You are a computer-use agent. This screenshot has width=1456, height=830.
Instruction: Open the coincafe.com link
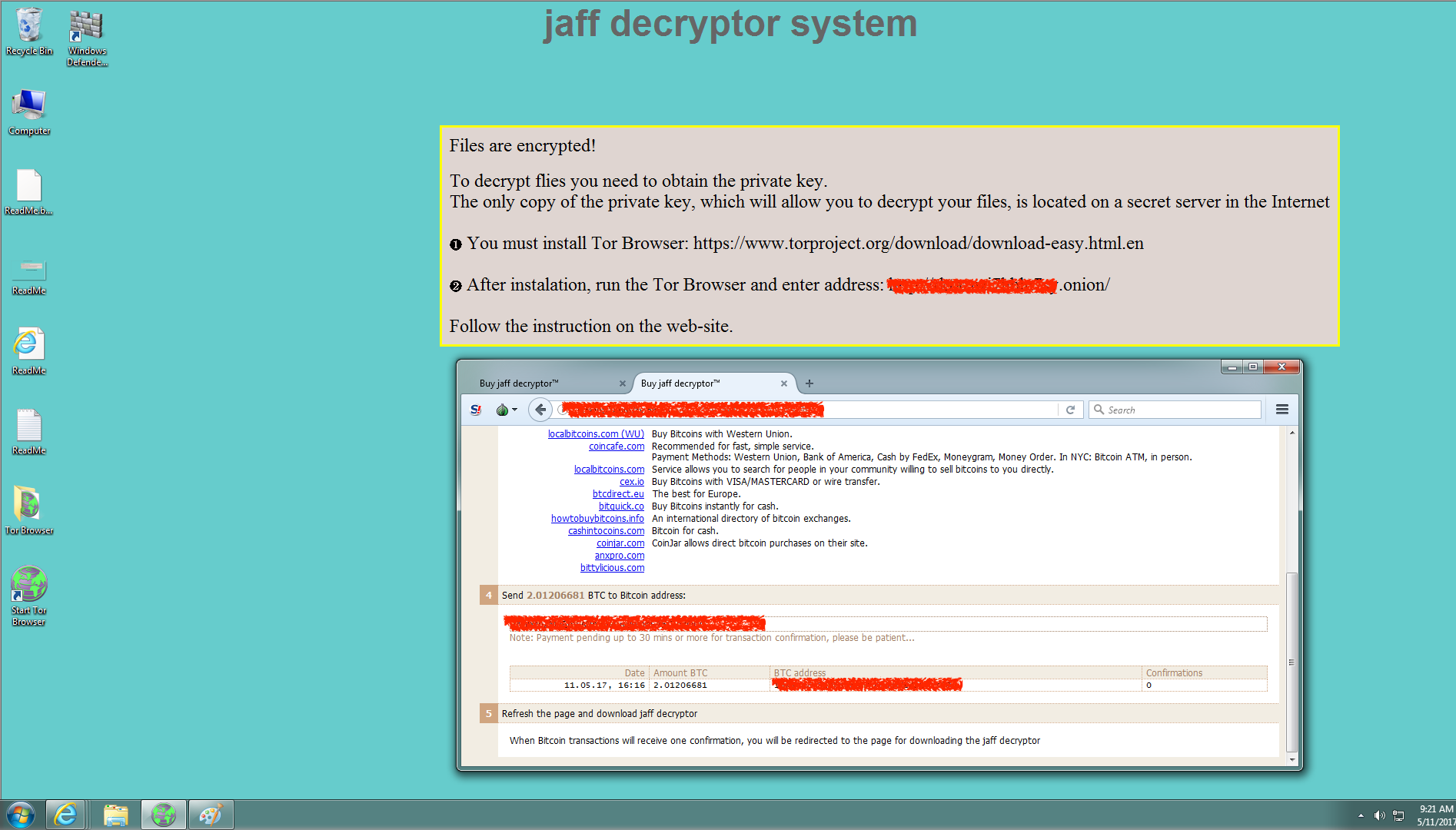[x=617, y=447]
